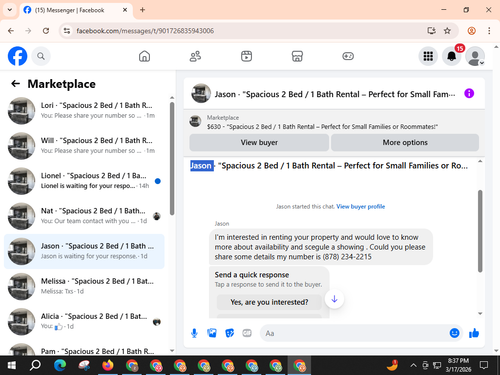Open a new browser tab
500x375 pixels.
click(142, 10)
